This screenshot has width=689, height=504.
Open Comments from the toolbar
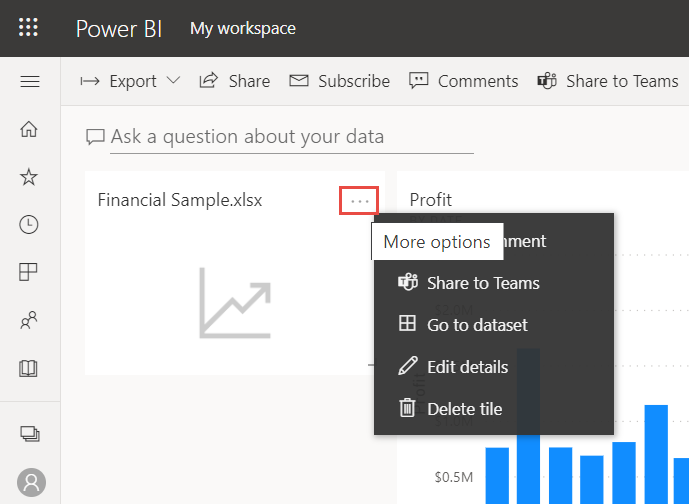pyautogui.click(x=464, y=81)
